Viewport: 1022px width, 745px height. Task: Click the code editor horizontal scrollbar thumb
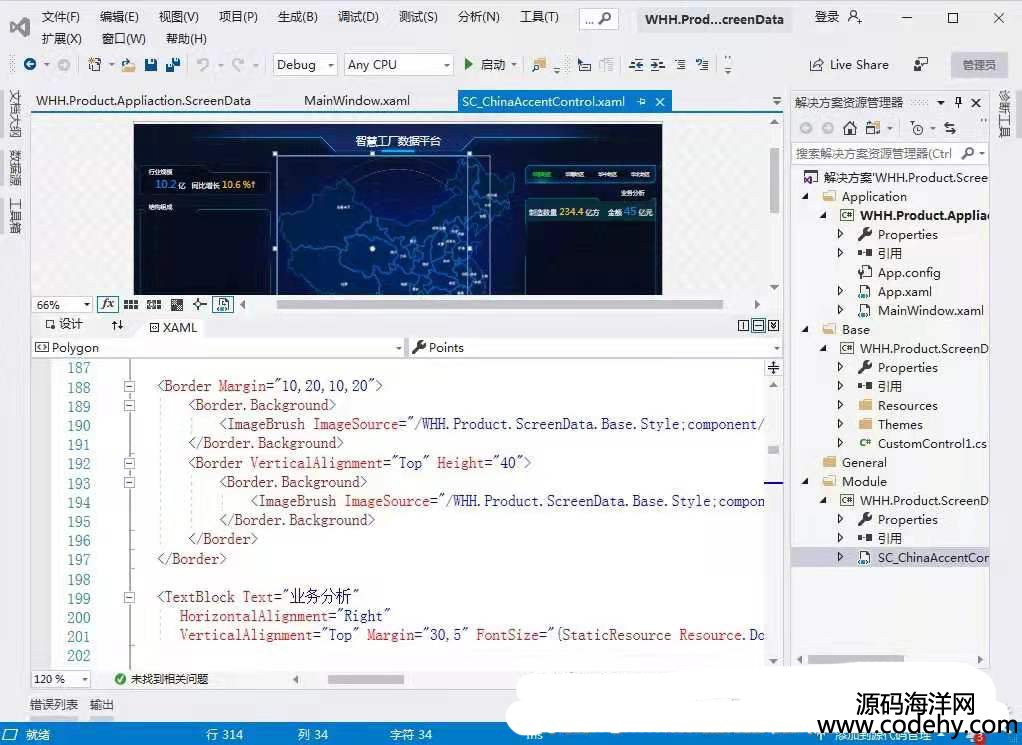tap(365, 679)
